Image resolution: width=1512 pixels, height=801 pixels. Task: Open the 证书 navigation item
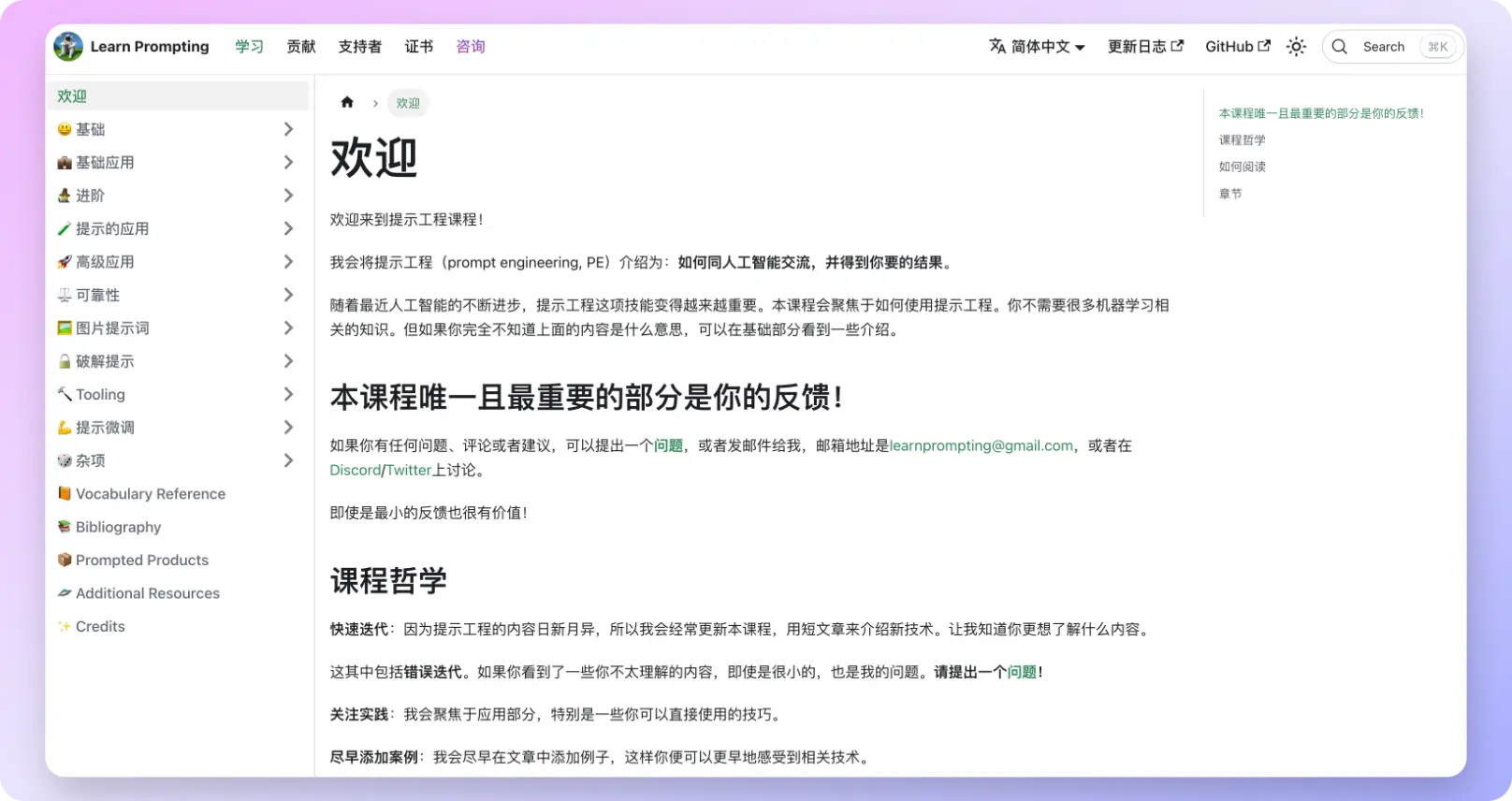click(x=419, y=47)
